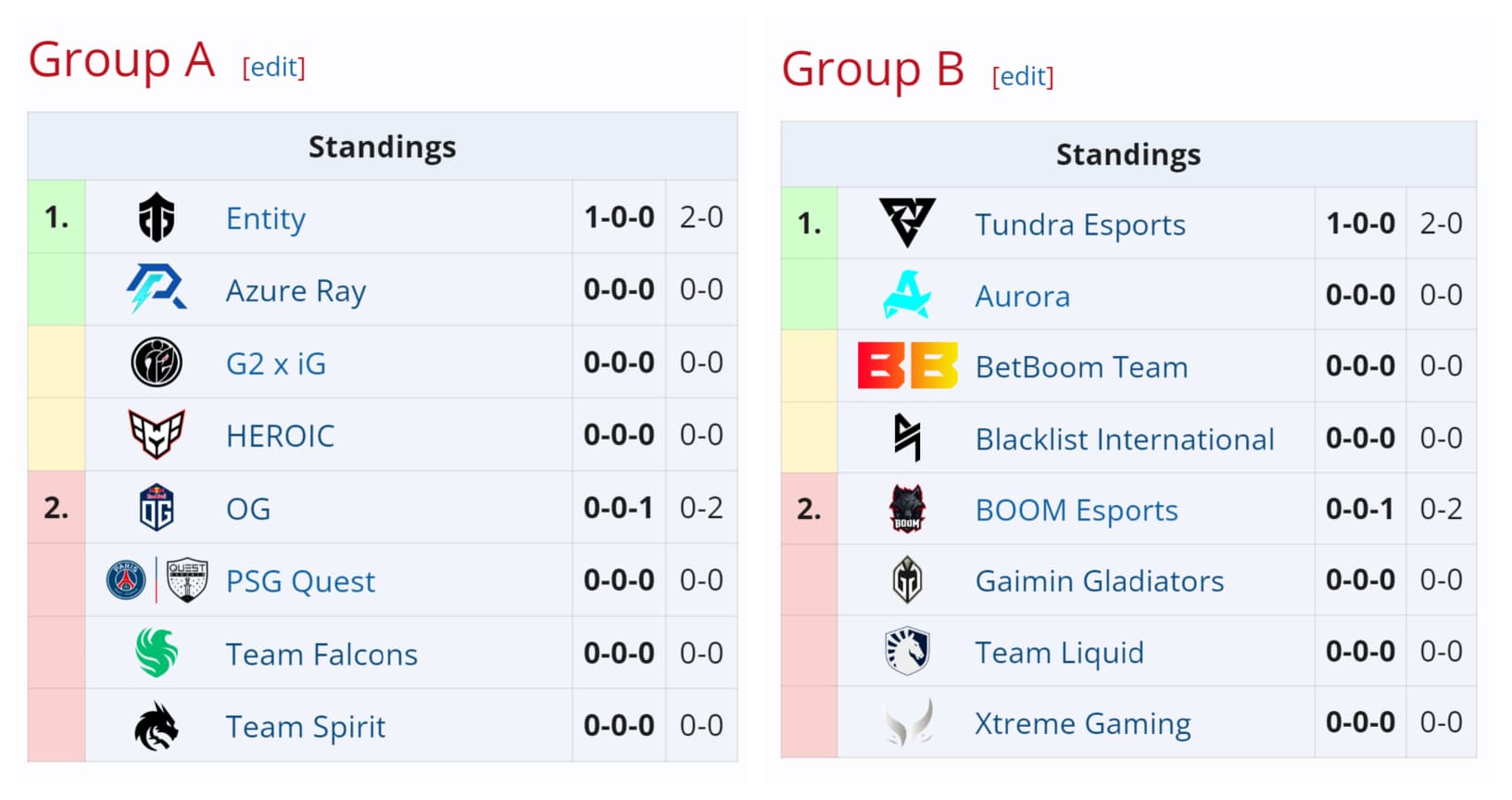Click the Team Spirit dragon logo
1512x800 pixels.
click(x=157, y=726)
